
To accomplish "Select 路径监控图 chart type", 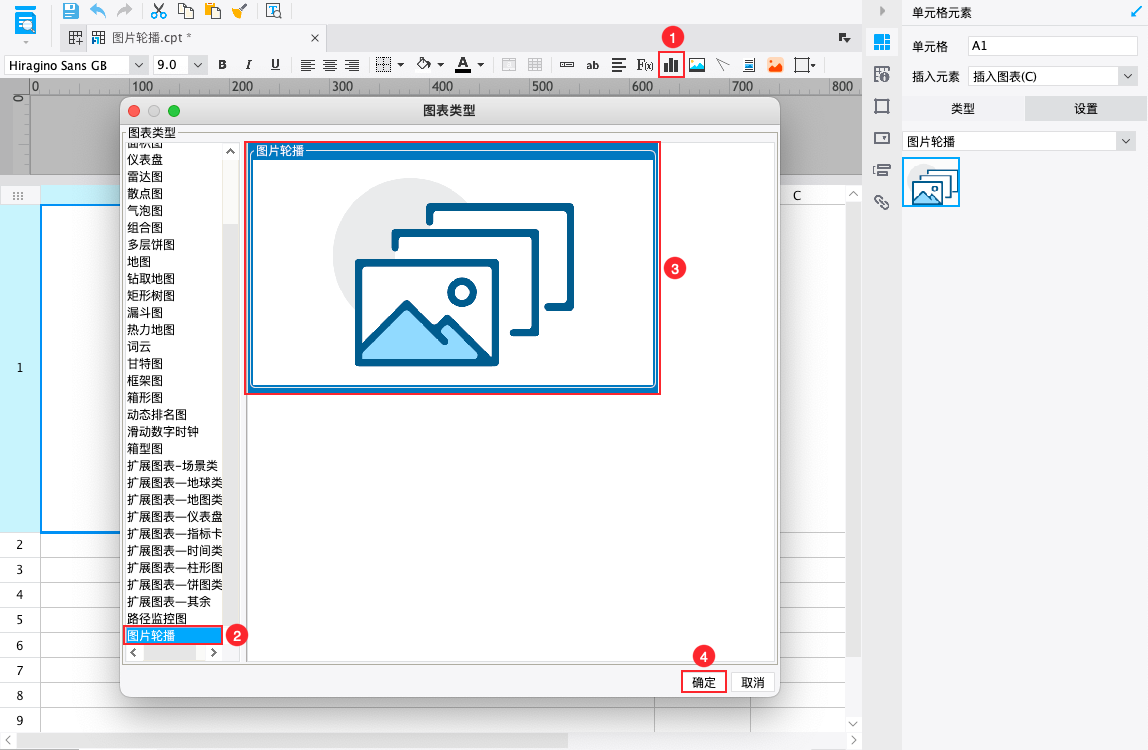I will 157,618.
